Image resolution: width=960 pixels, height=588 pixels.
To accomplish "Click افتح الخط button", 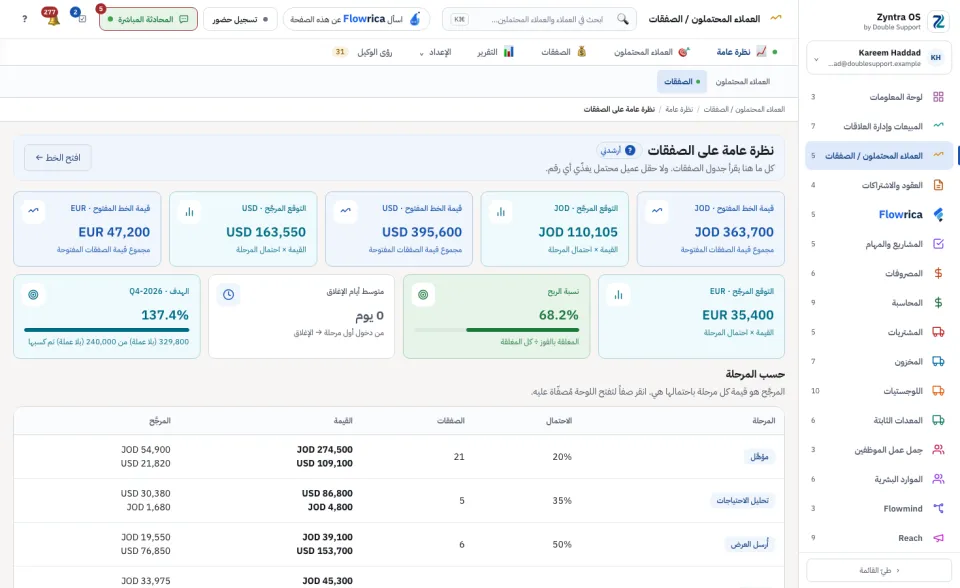I will point(58,157).
